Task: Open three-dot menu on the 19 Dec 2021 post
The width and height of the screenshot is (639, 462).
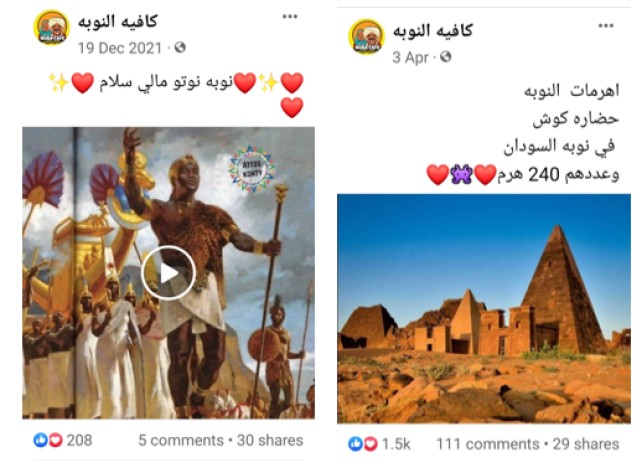Action: click(x=290, y=17)
